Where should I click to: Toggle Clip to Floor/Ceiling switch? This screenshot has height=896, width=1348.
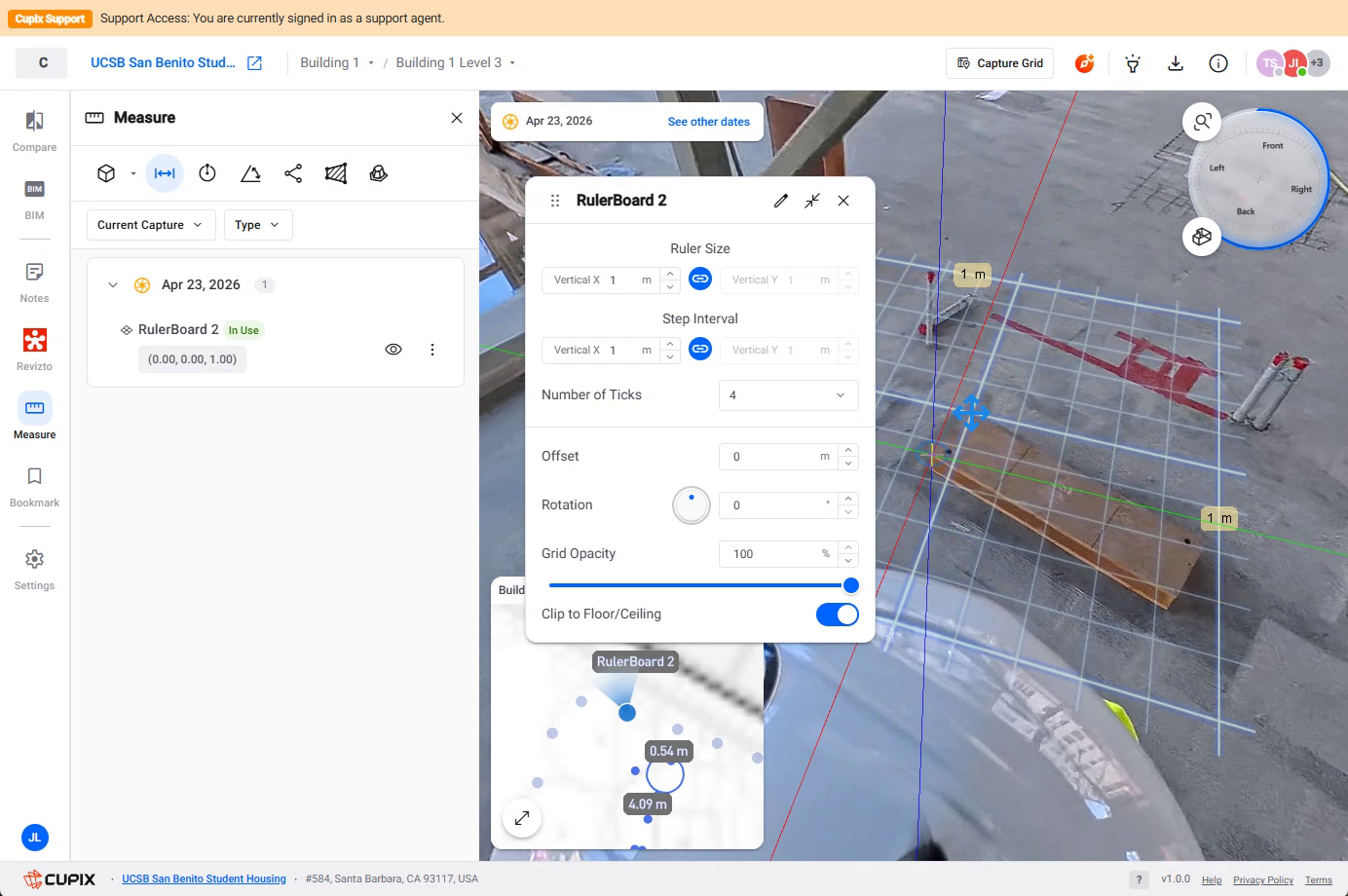838,615
